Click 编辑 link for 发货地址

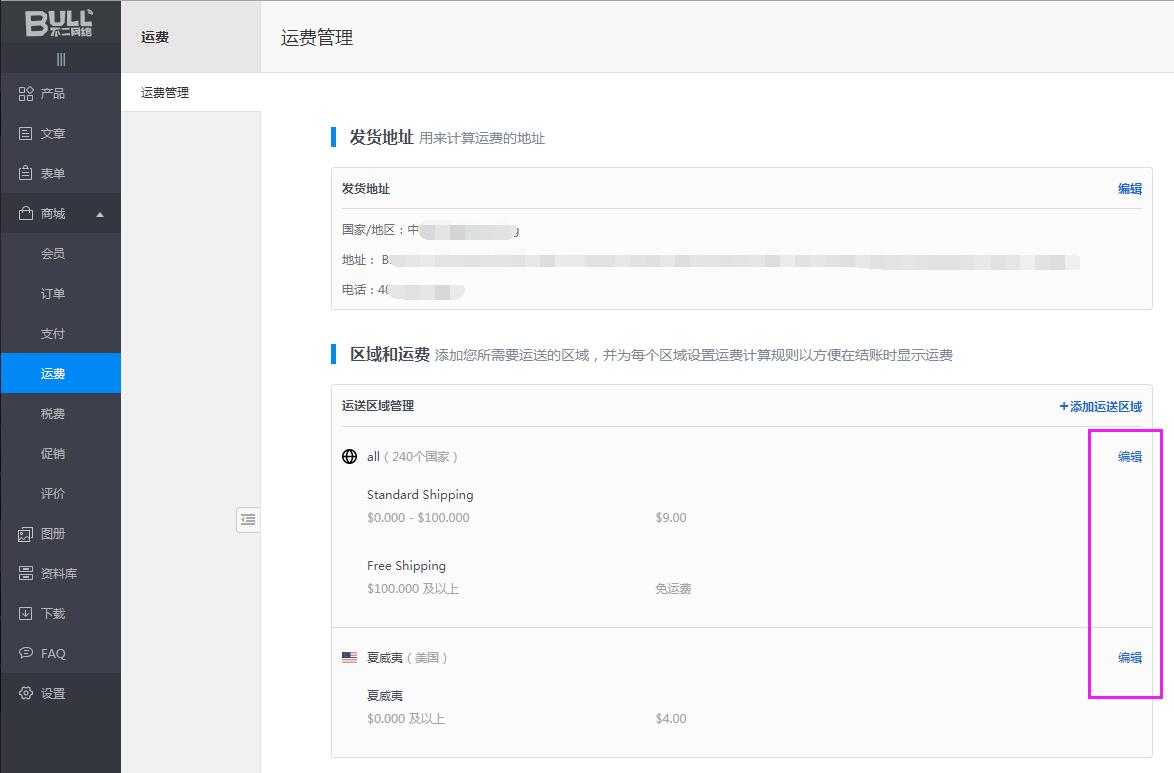pos(1129,188)
